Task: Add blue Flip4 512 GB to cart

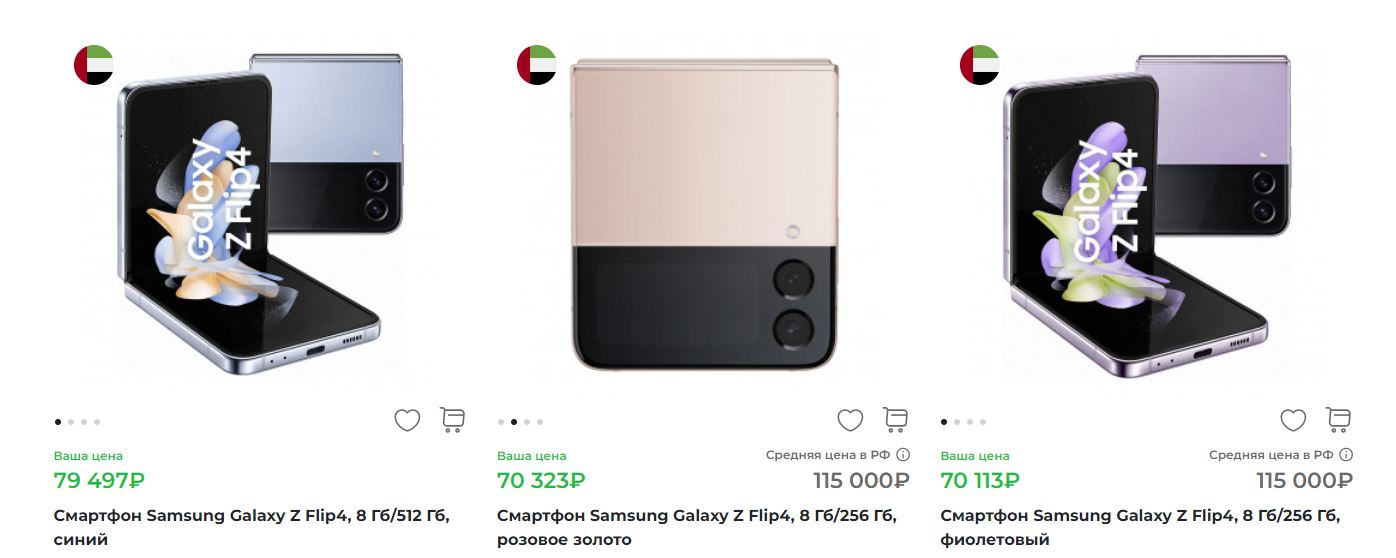Action: [x=452, y=420]
